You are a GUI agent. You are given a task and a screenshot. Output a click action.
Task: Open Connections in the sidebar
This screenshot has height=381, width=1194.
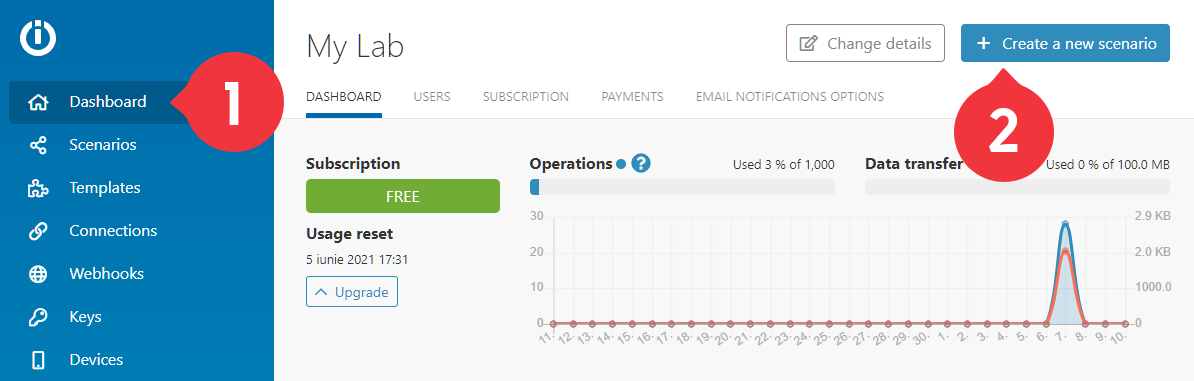(113, 231)
